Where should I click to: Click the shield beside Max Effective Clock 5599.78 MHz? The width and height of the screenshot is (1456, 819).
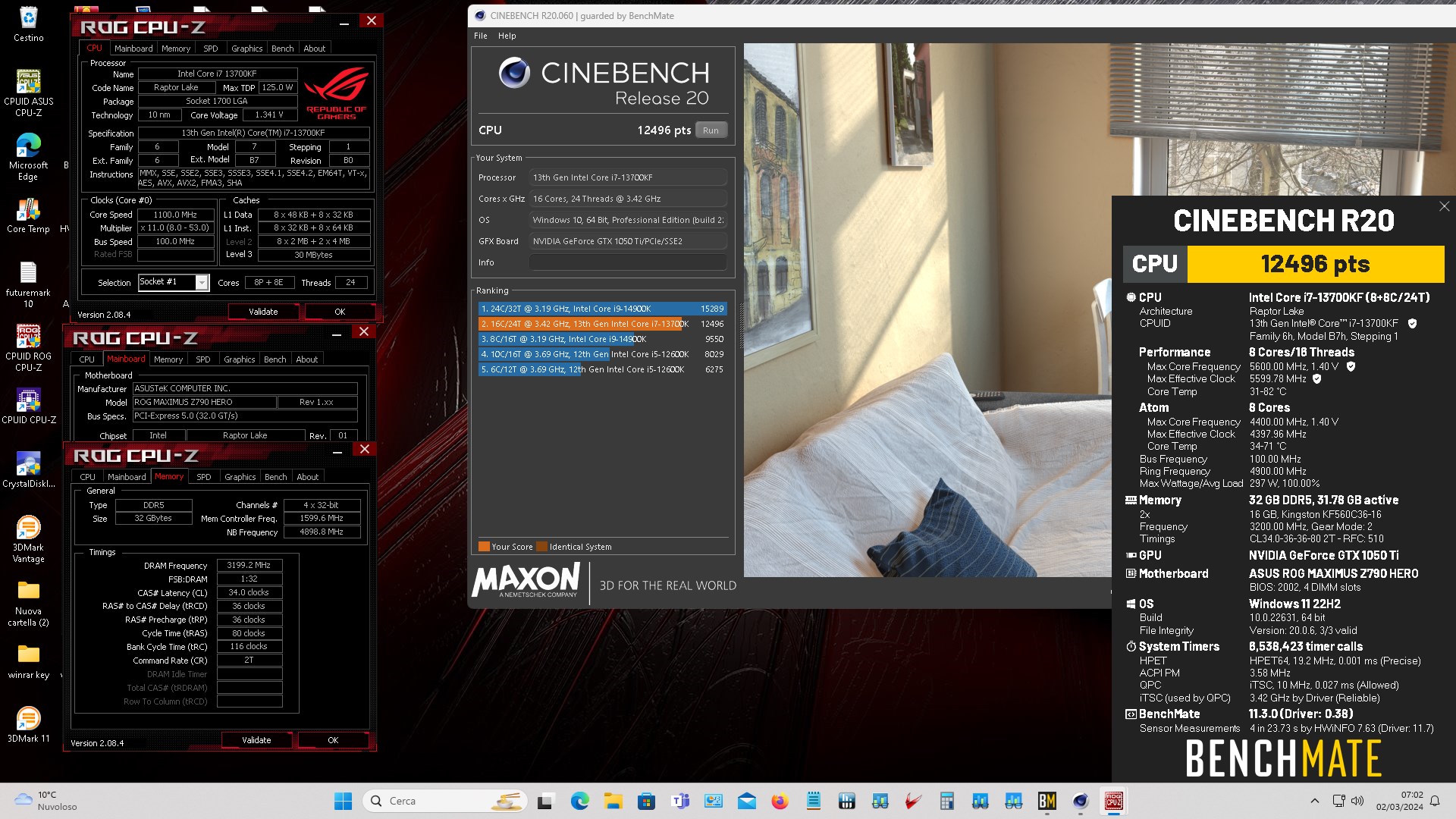click(1316, 378)
